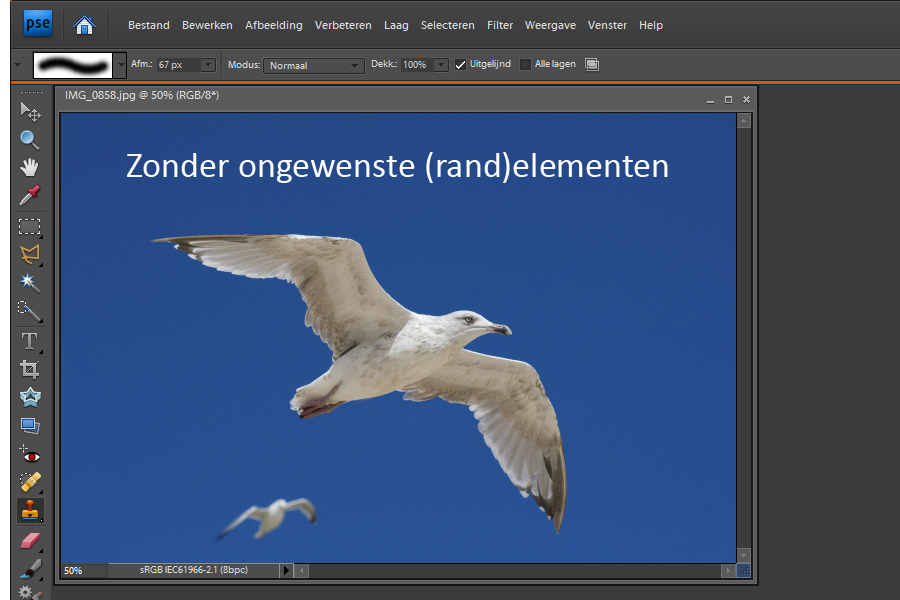Image resolution: width=900 pixels, height=600 pixels.
Task: Open the Verbeteren menu
Action: 343,25
